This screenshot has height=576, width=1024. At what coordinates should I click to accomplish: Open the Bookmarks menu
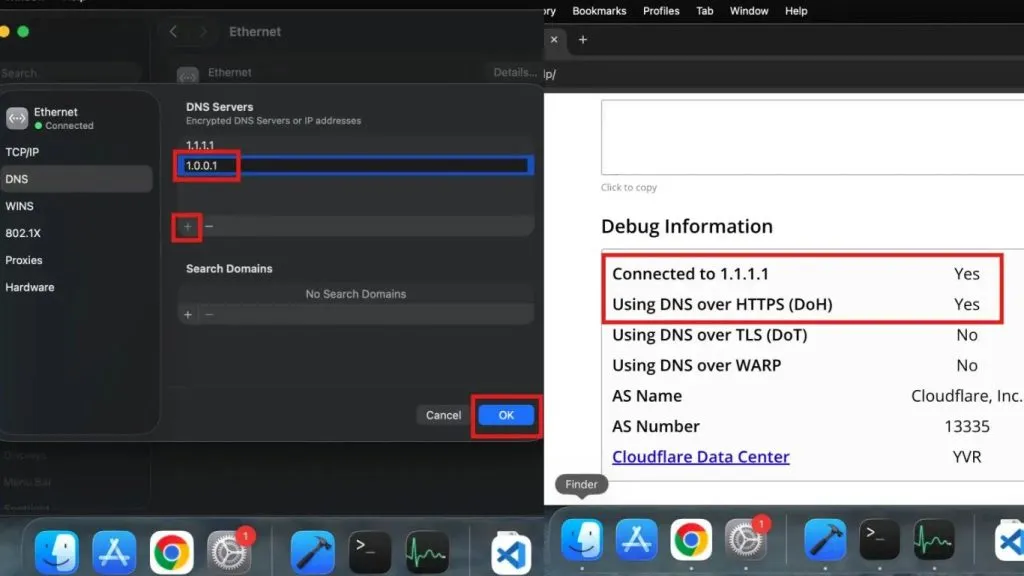599,11
